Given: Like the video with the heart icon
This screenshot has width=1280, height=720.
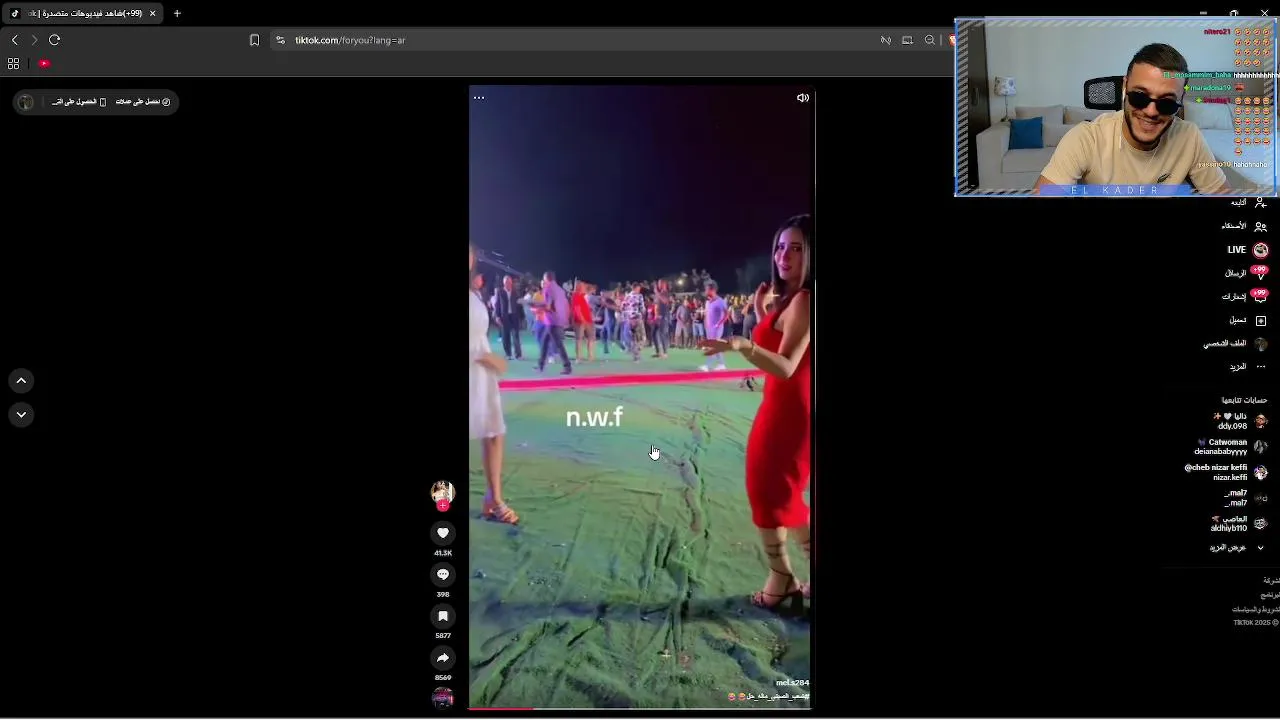Looking at the screenshot, I should pos(443,533).
